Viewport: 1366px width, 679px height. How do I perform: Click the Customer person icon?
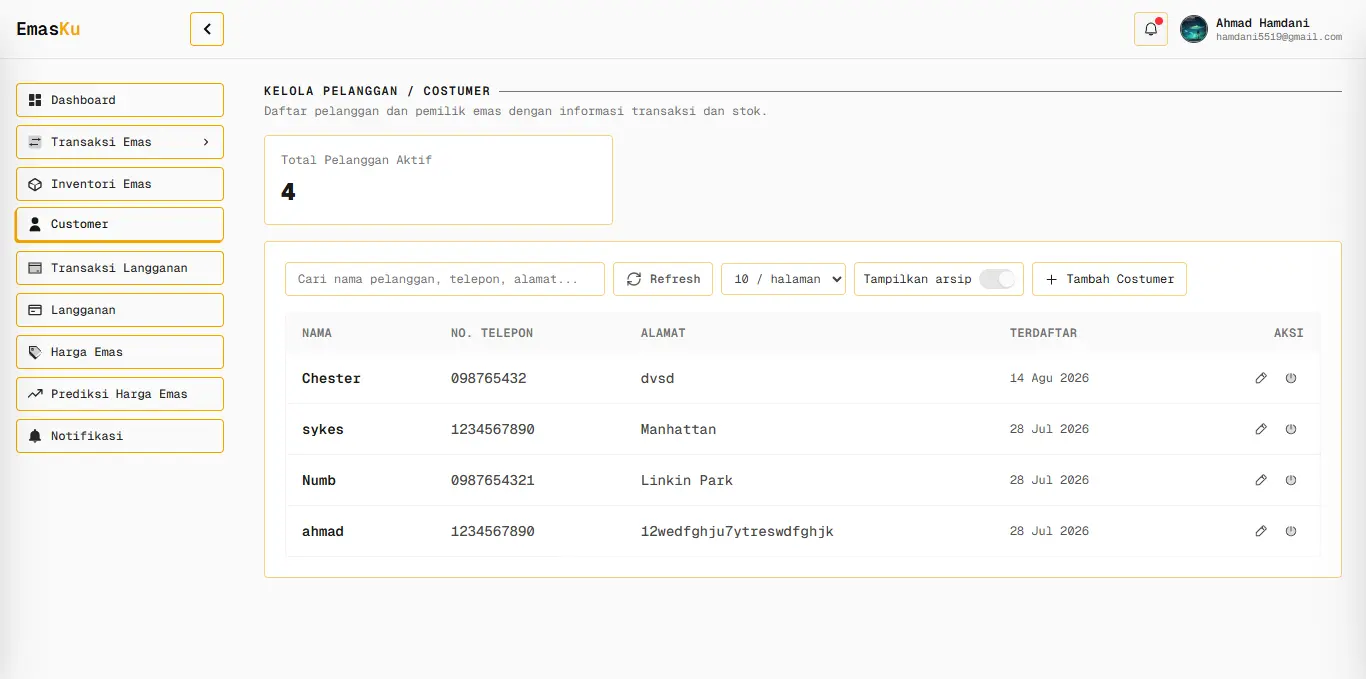[35, 224]
